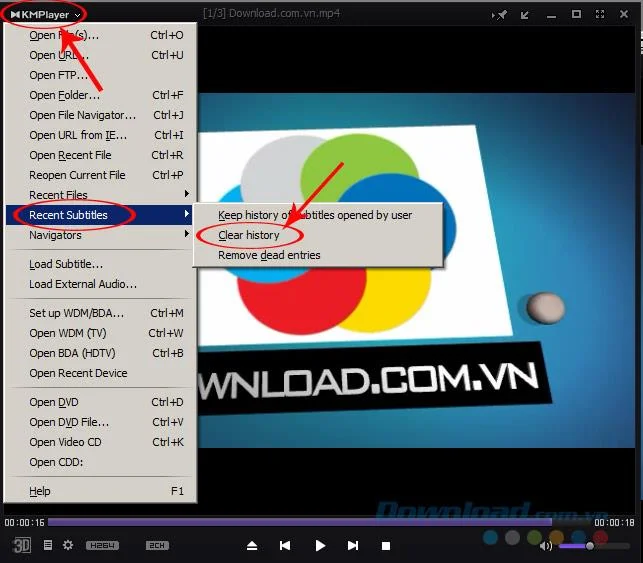Open the control box gear icon

pyautogui.click(x=68, y=545)
